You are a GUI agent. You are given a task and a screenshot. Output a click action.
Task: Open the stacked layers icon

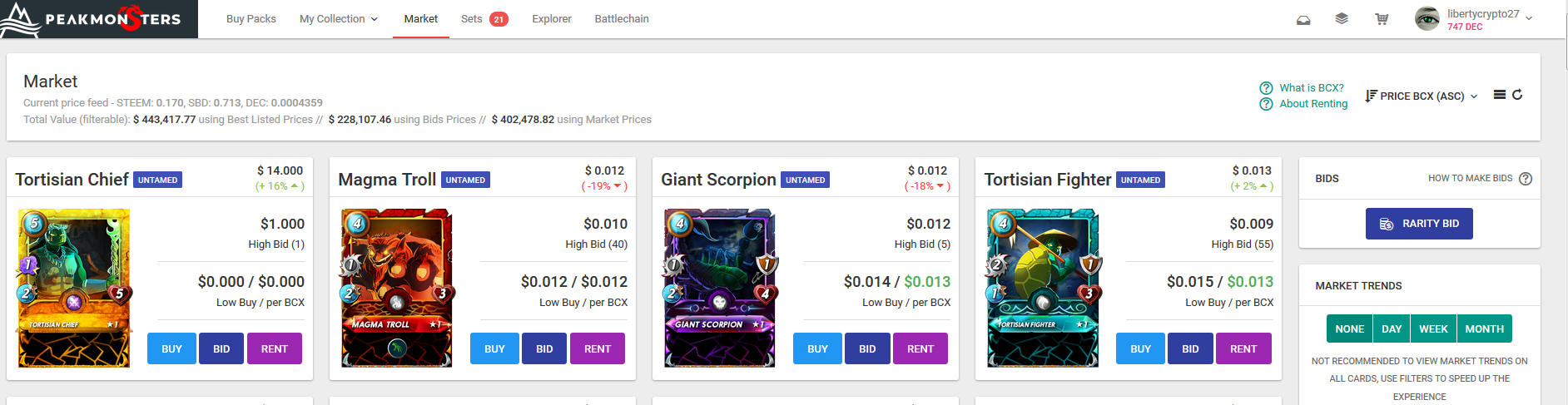tap(1342, 18)
